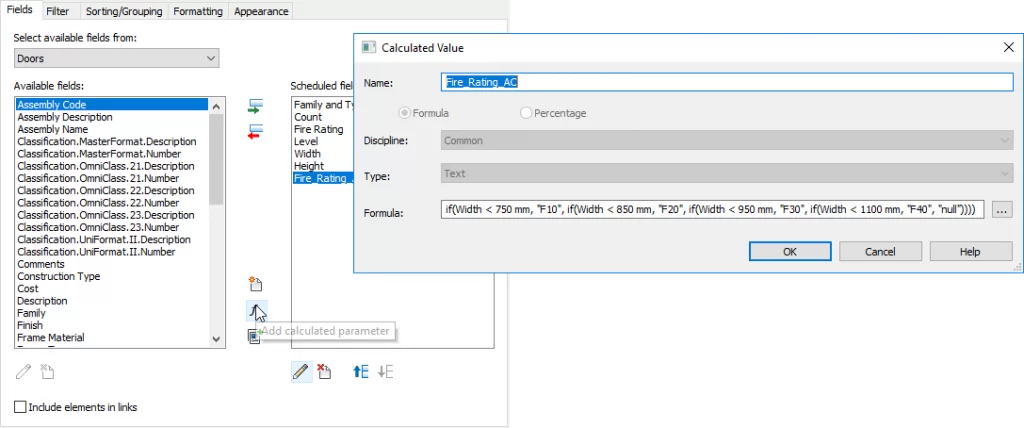Open the Formatting tab

pos(197,11)
